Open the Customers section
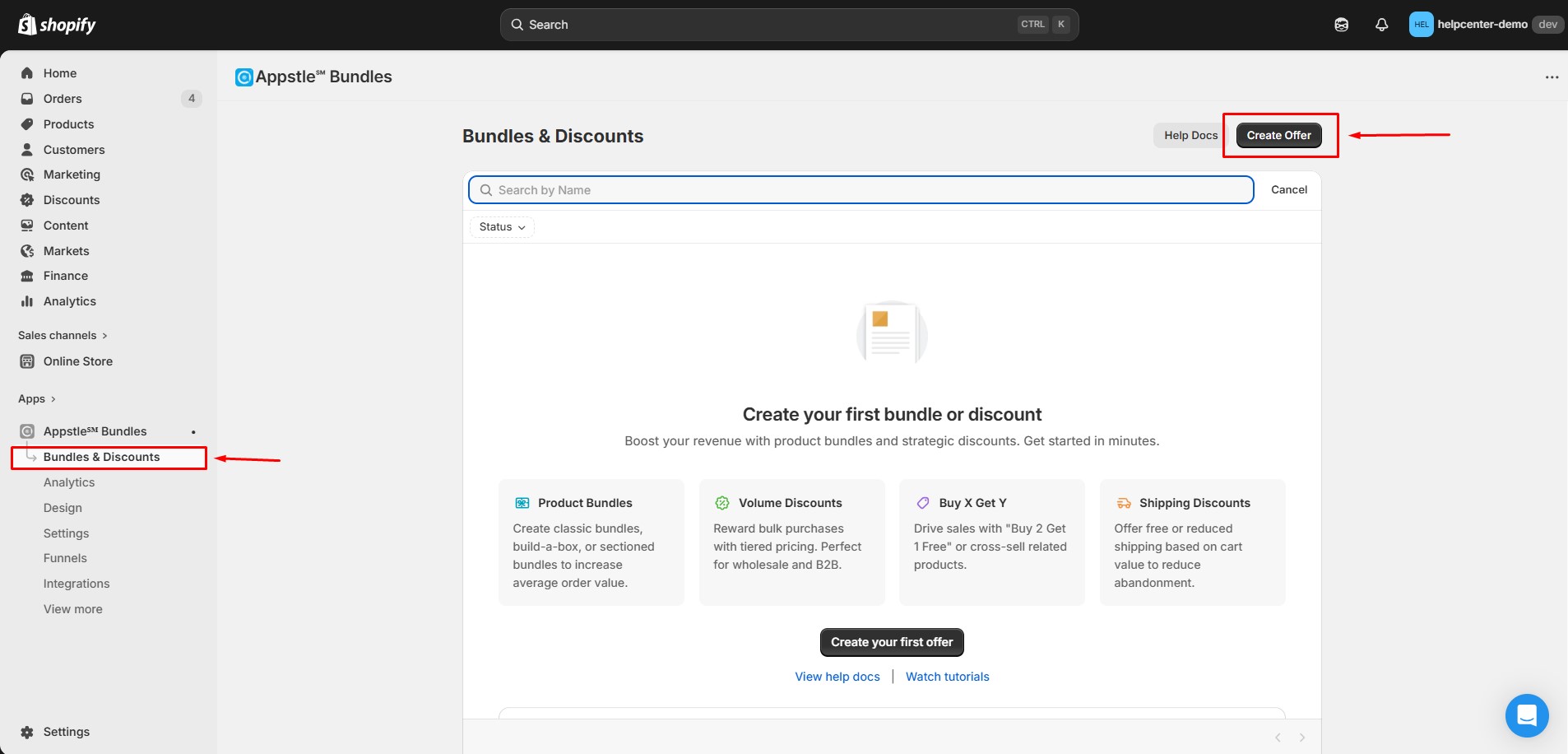The image size is (1568, 754). pyautogui.click(x=27, y=149)
